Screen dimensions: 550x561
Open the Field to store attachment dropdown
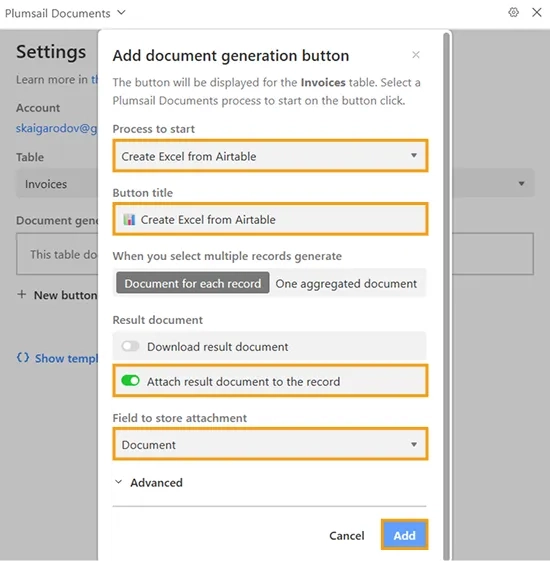point(270,444)
